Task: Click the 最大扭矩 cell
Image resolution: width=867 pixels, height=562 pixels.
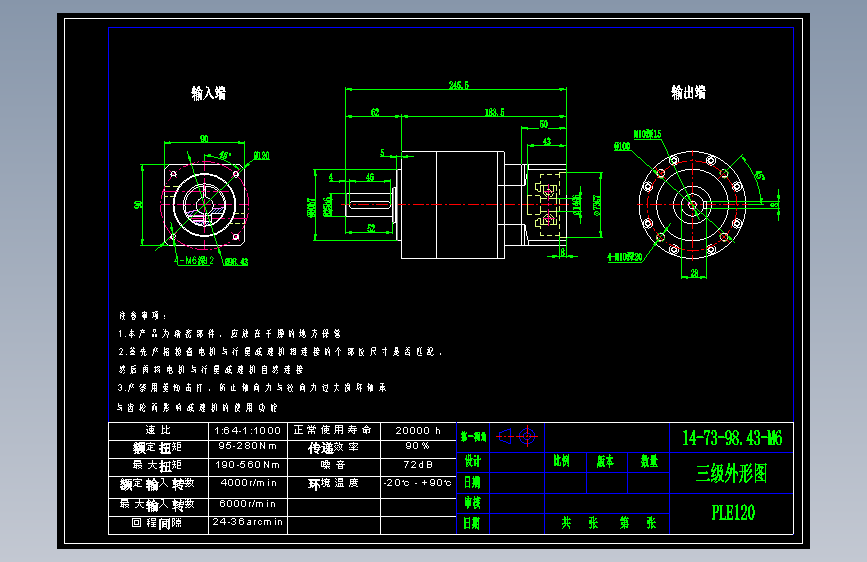Action: (x=158, y=466)
